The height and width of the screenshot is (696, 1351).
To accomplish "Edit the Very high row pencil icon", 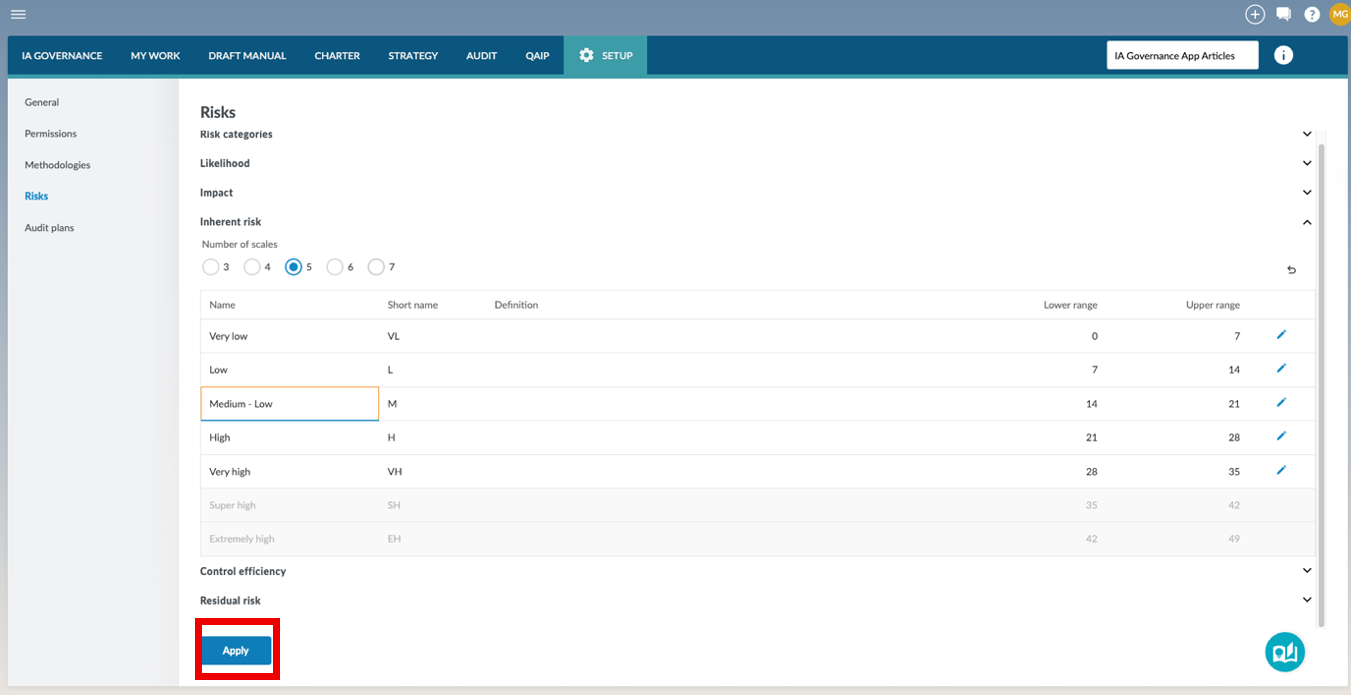I will (x=1282, y=471).
